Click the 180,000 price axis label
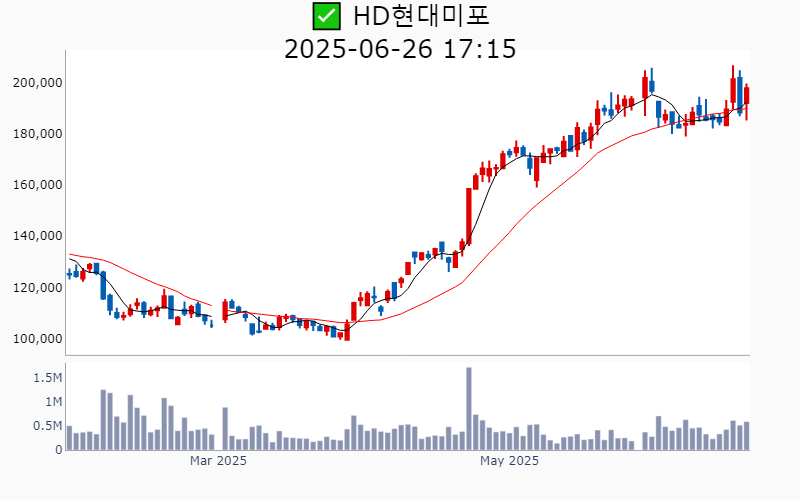The height and width of the screenshot is (500, 800). tap(37, 134)
